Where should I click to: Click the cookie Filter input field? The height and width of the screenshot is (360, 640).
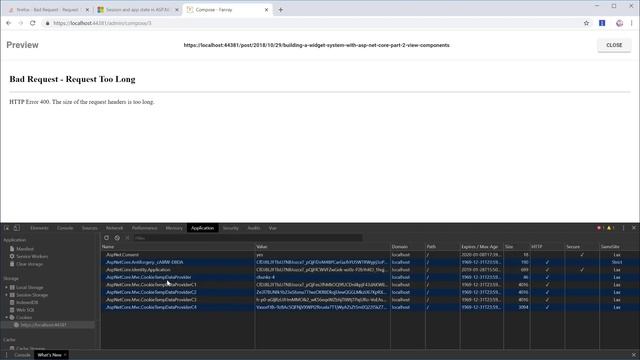[248, 238]
